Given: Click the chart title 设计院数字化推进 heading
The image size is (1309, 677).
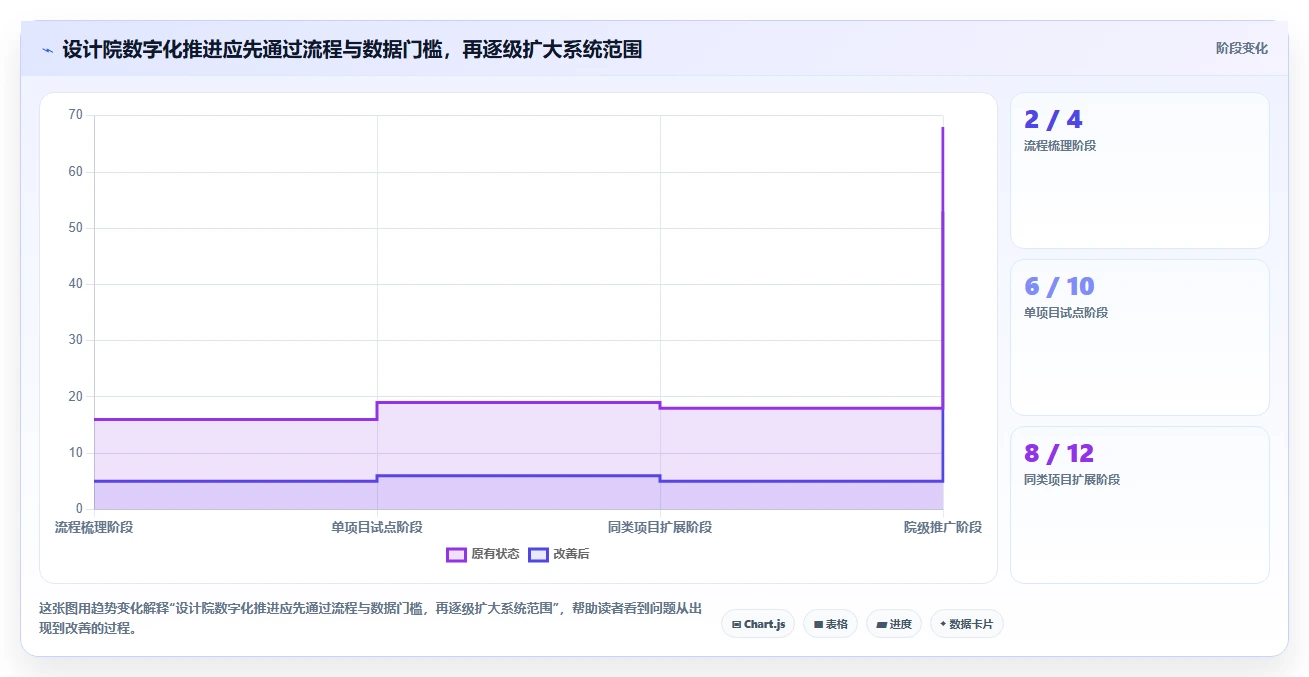Looking at the screenshot, I should point(352,49).
